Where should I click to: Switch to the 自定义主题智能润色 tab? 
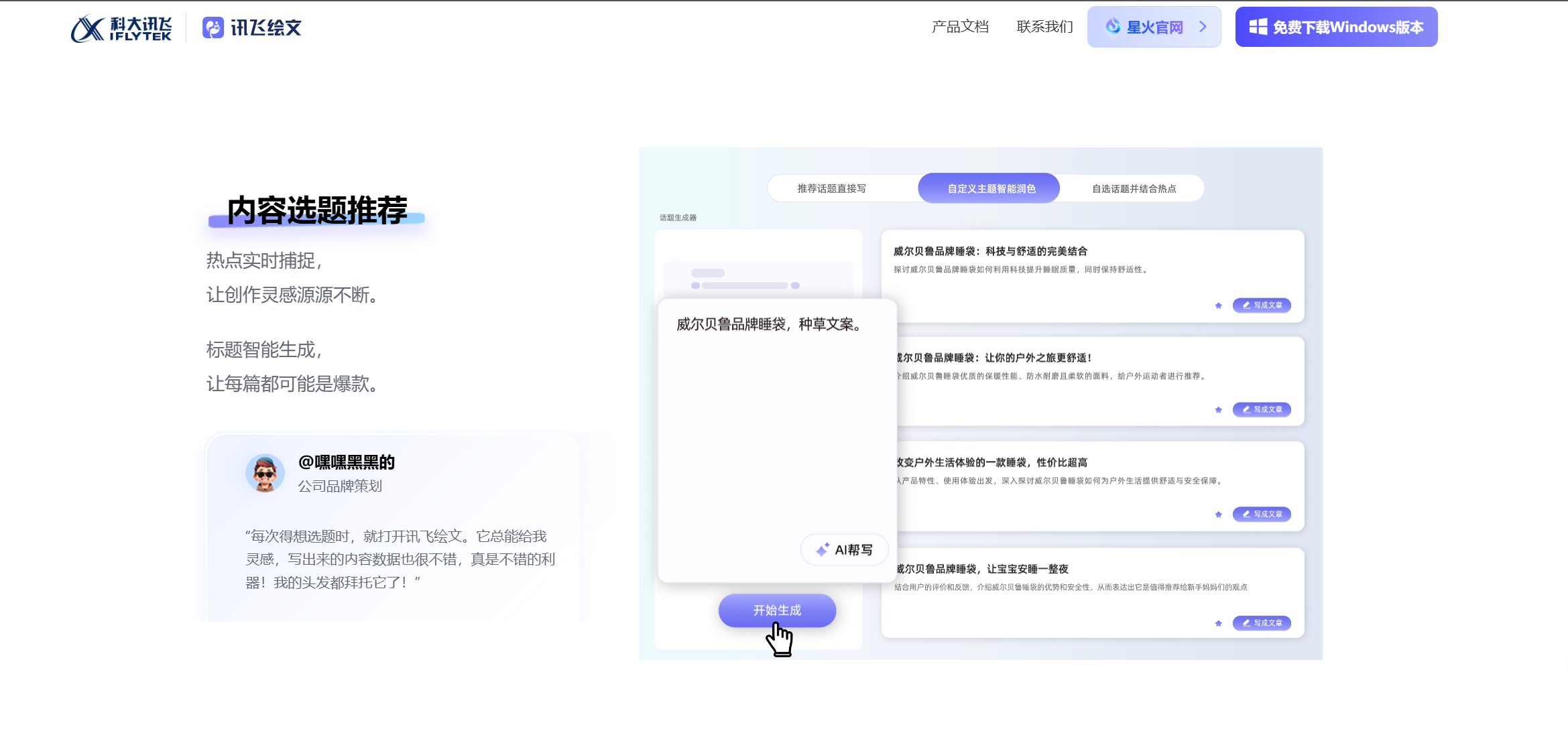pyautogui.click(x=991, y=189)
